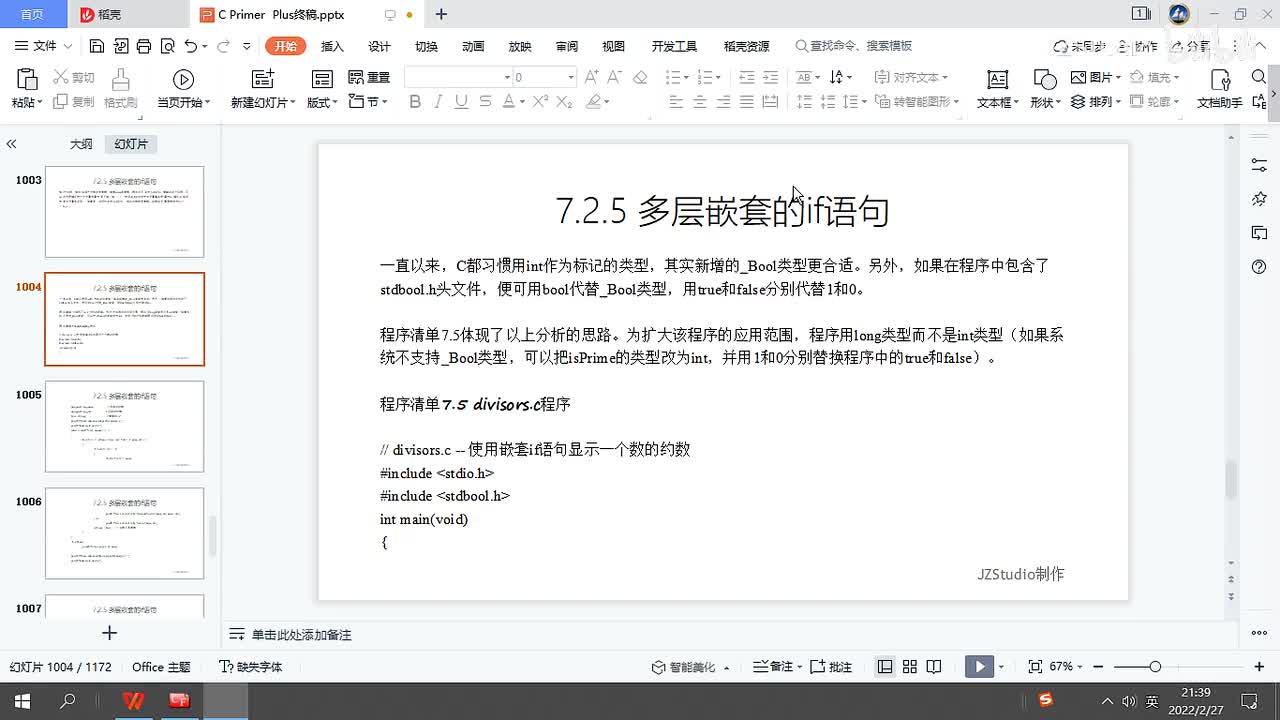Toggle Italic formatting
Image resolution: width=1280 pixels, height=720 pixels.
438,102
